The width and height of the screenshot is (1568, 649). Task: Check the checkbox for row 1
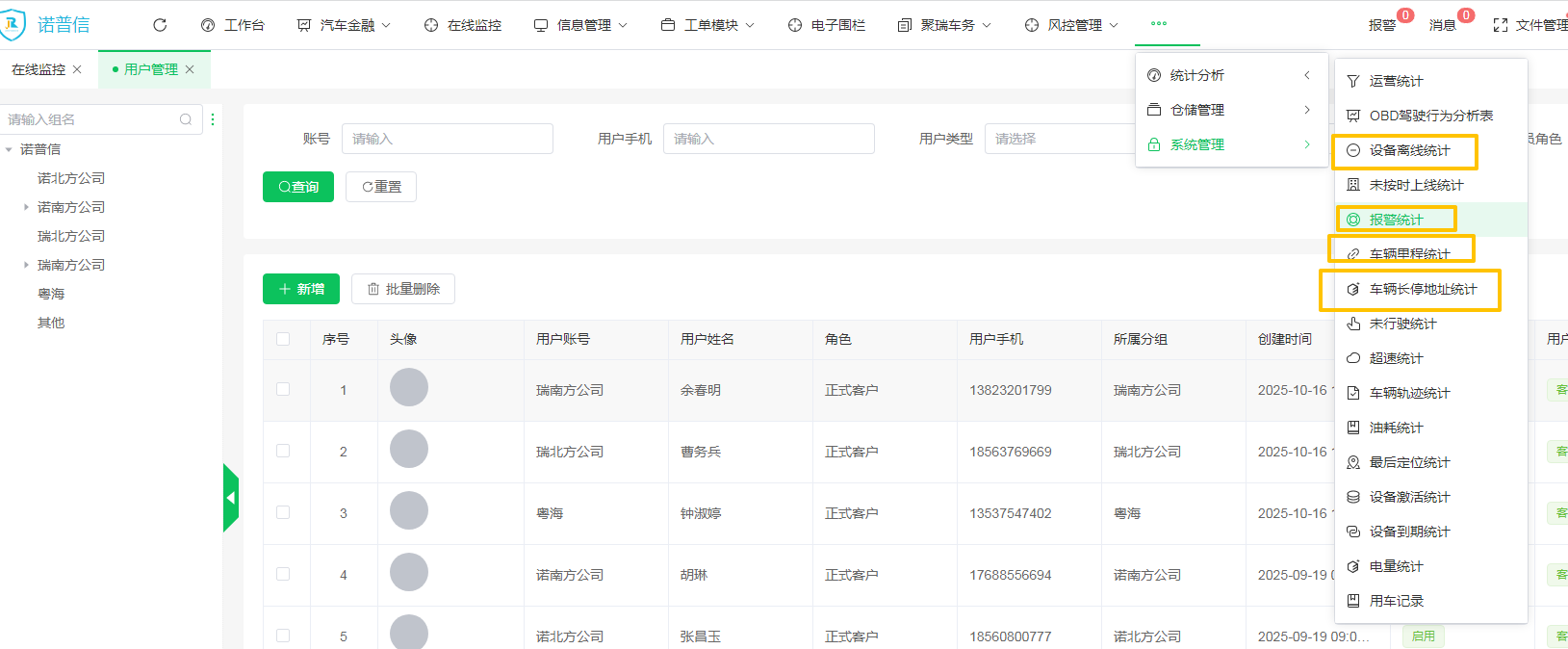coord(283,390)
